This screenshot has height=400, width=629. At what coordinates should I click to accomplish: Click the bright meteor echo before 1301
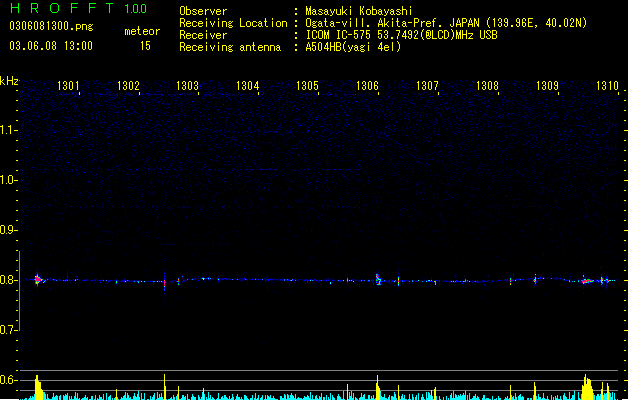tap(38, 279)
